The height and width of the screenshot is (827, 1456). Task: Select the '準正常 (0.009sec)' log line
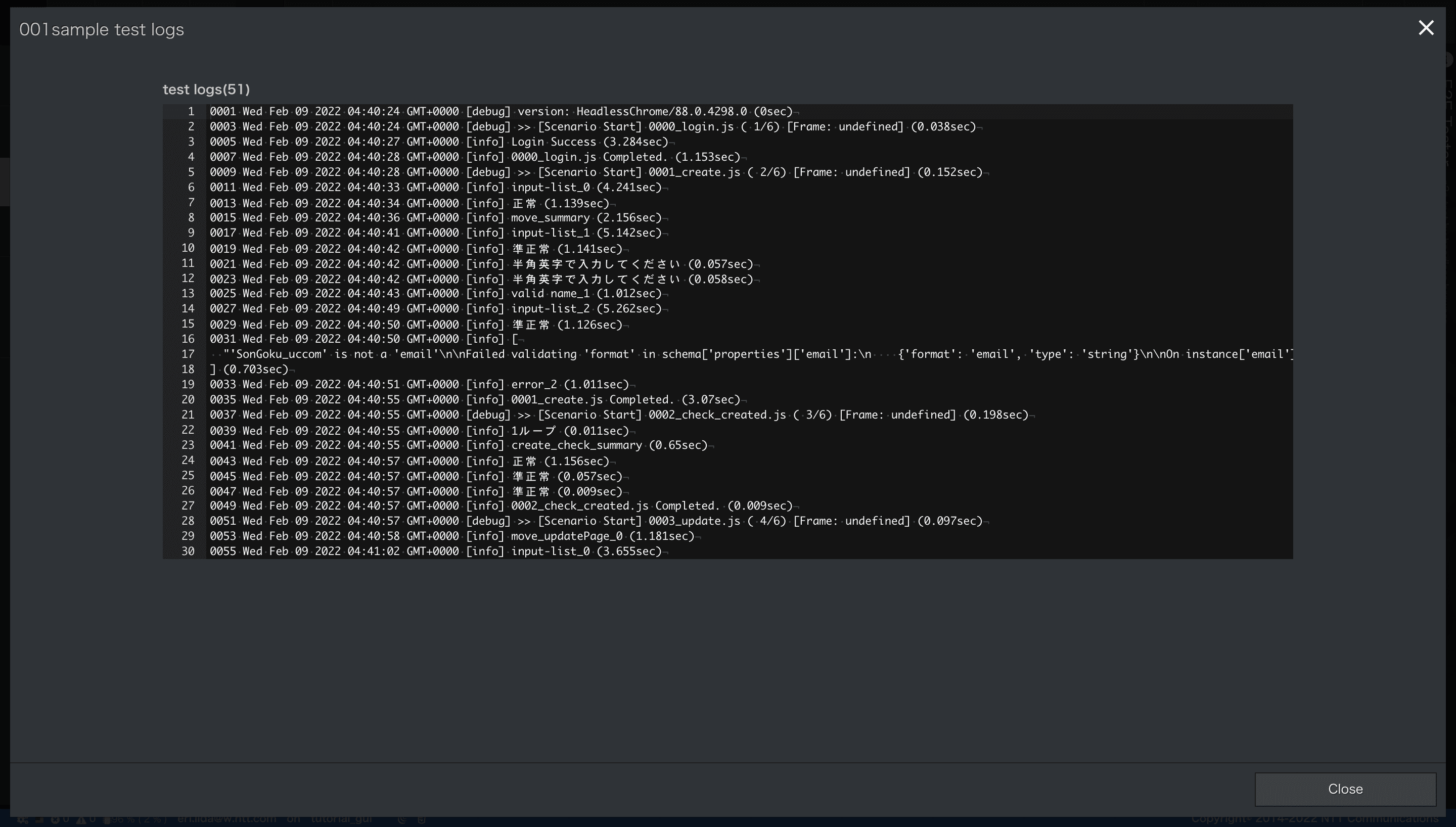pos(419,491)
